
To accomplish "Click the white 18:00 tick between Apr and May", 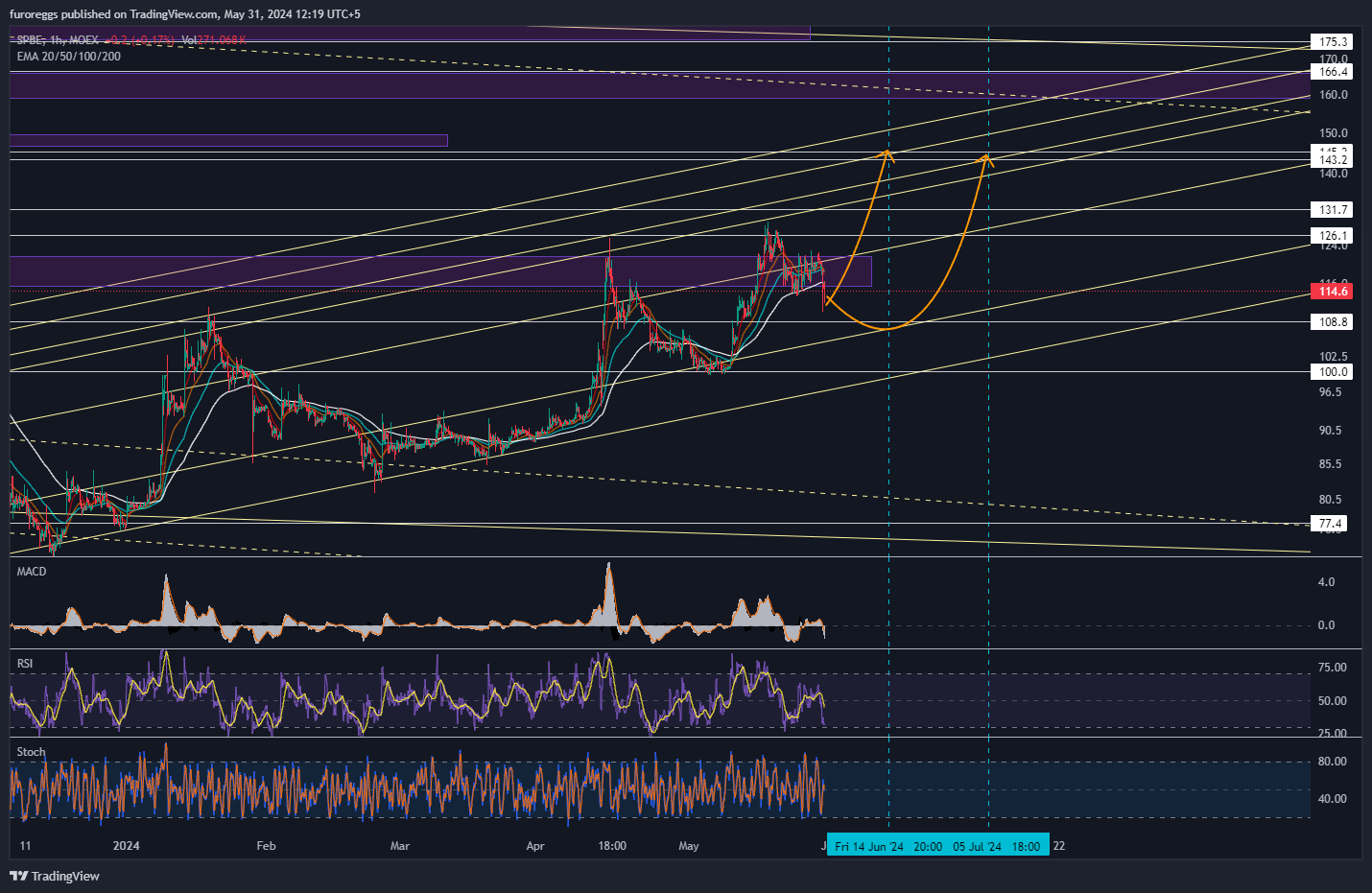I will point(612,846).
